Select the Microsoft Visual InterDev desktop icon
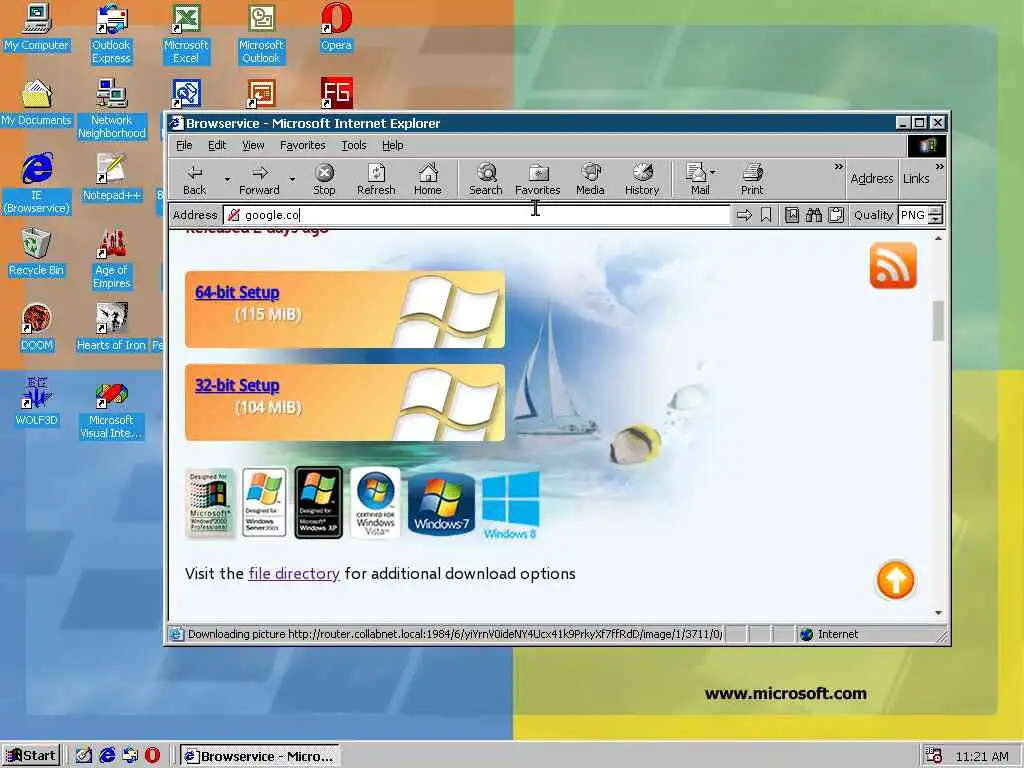This screenshot has width=1024, height=768. click(112, 409)
